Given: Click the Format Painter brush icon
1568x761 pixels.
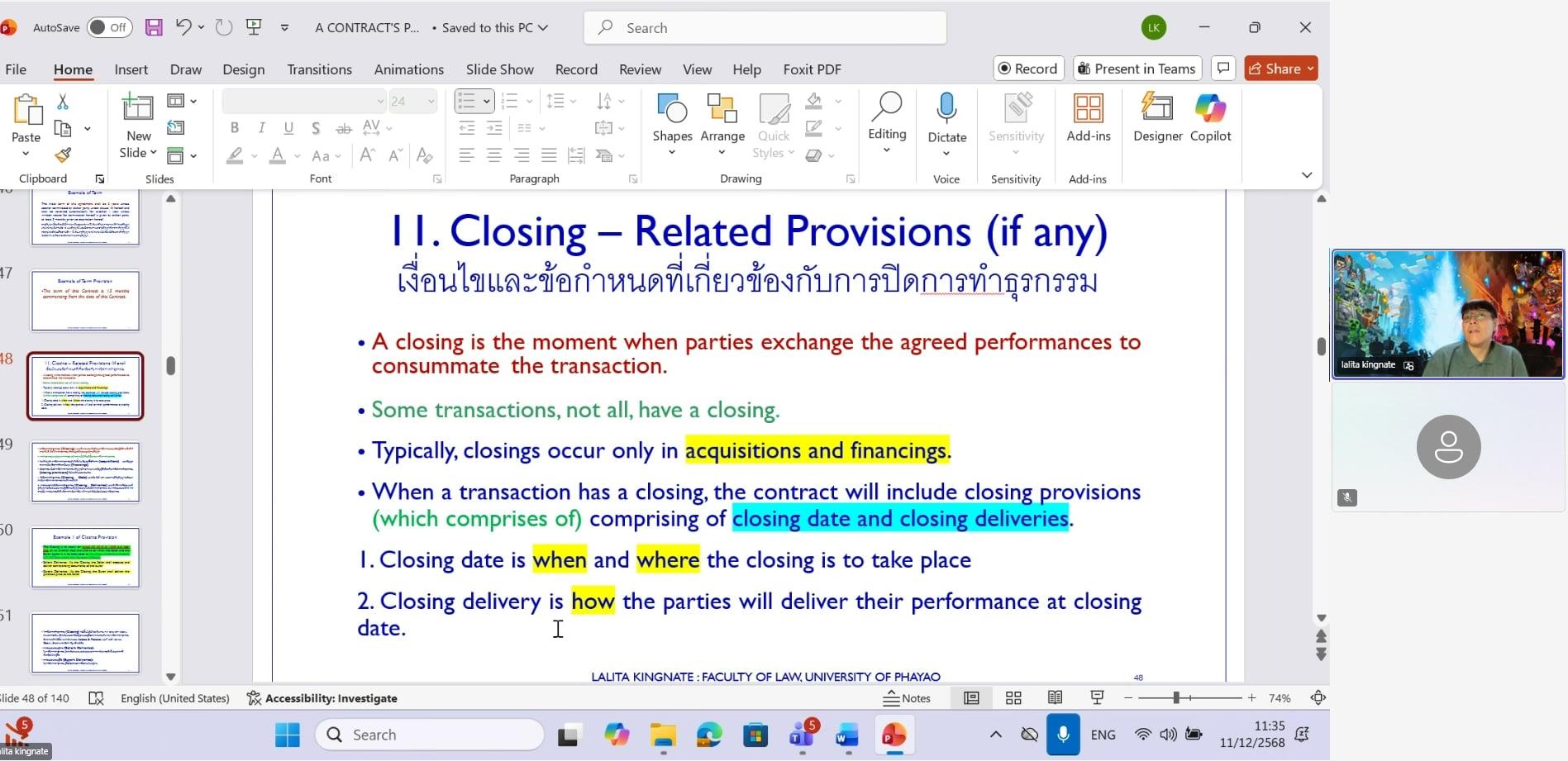Looking at the screenshot, I should tap(63, 155).
